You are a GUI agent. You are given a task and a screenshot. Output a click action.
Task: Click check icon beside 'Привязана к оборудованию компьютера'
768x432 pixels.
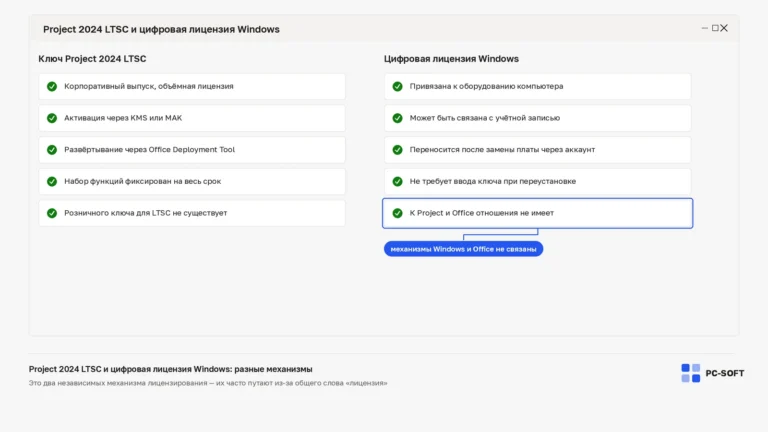pyautogui.click(x=397, y=86)
